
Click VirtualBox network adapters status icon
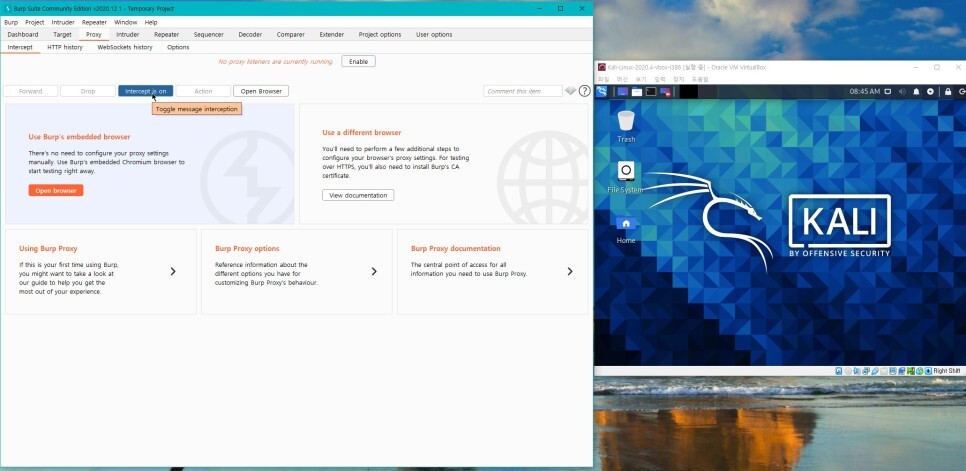point(866,371)
